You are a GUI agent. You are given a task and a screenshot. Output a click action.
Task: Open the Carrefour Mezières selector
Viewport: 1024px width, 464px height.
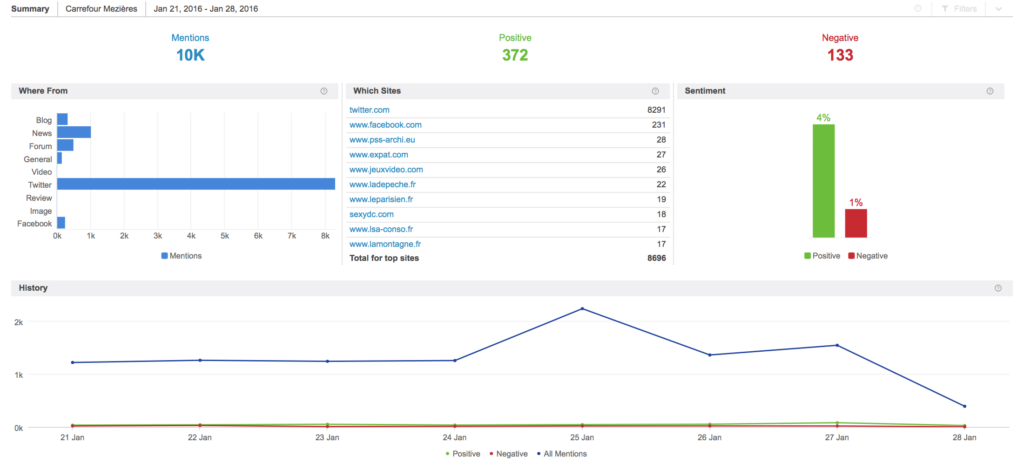(x=102, y=9)
